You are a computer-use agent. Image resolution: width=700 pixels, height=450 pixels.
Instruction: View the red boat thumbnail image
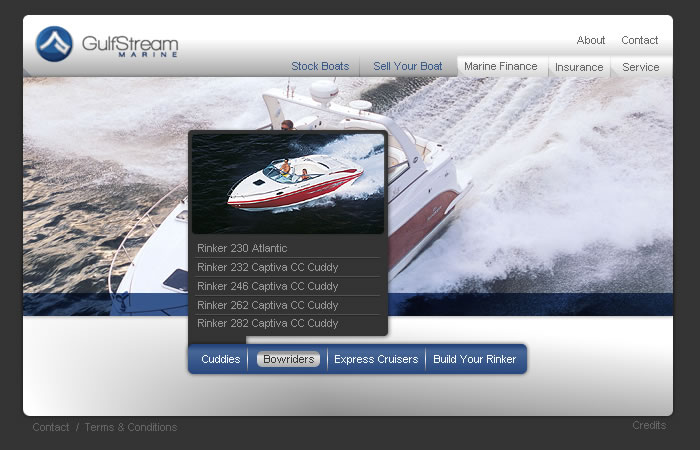tap(288, 183)
